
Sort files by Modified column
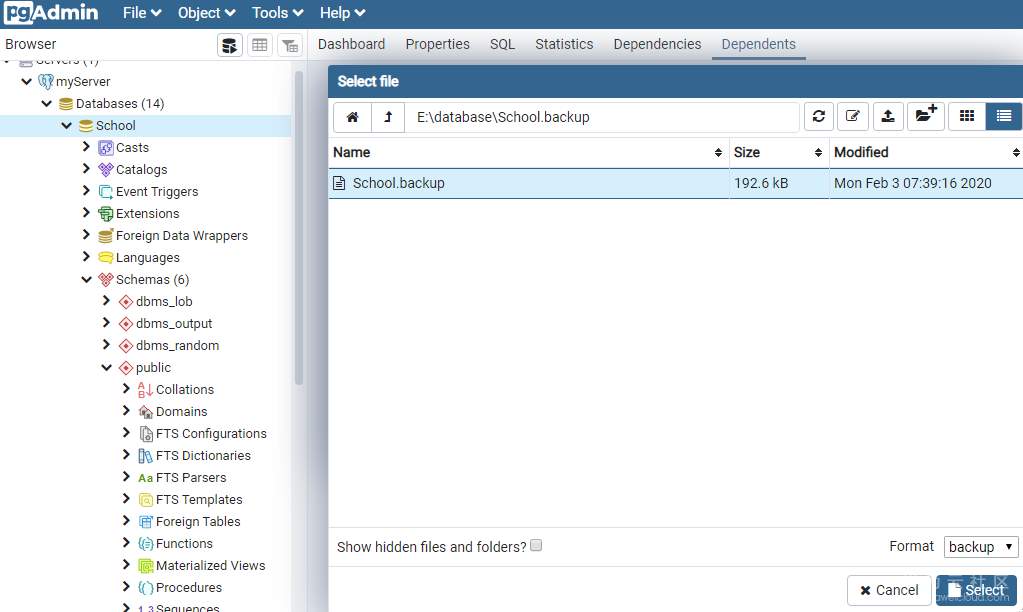[x=926, y=152]
